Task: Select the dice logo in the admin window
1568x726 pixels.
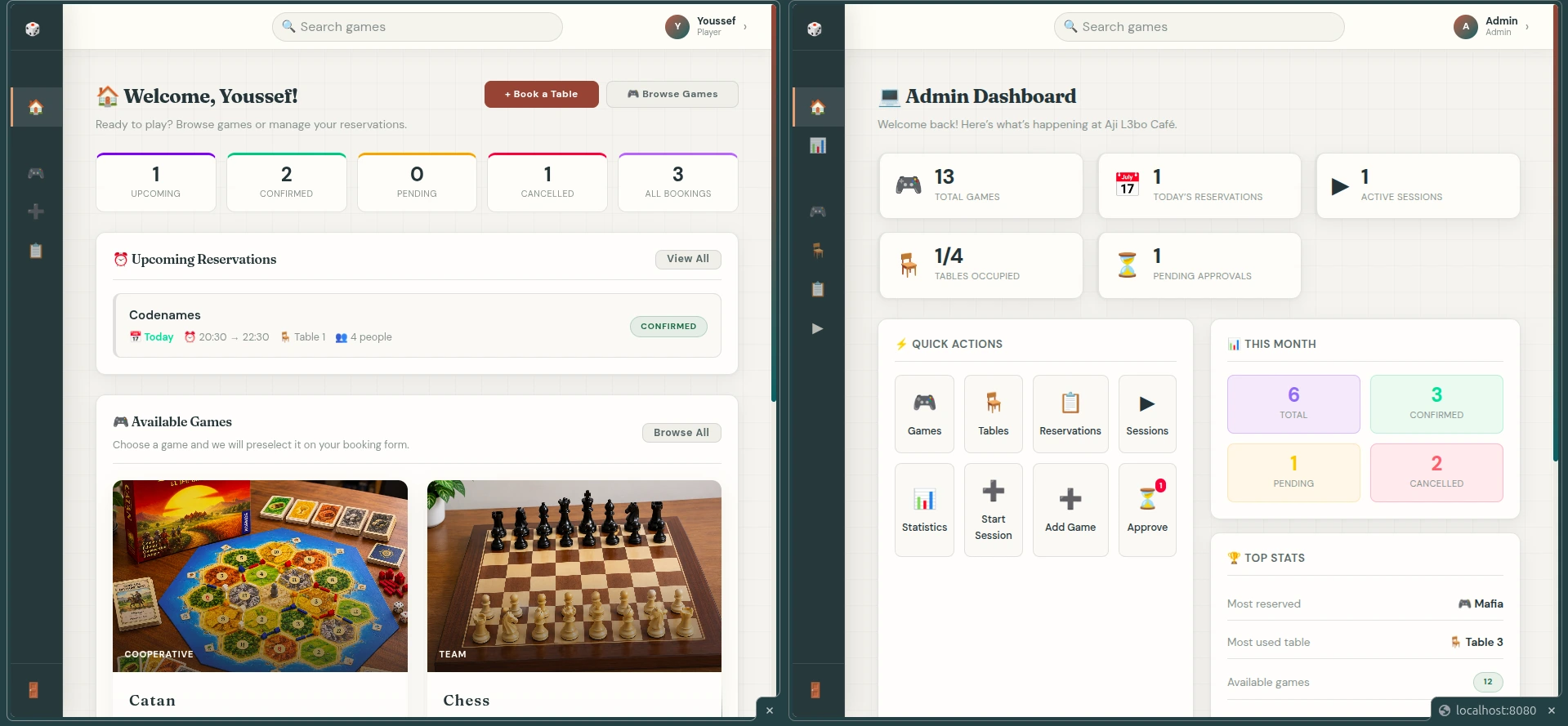Action: coord(815,29)
